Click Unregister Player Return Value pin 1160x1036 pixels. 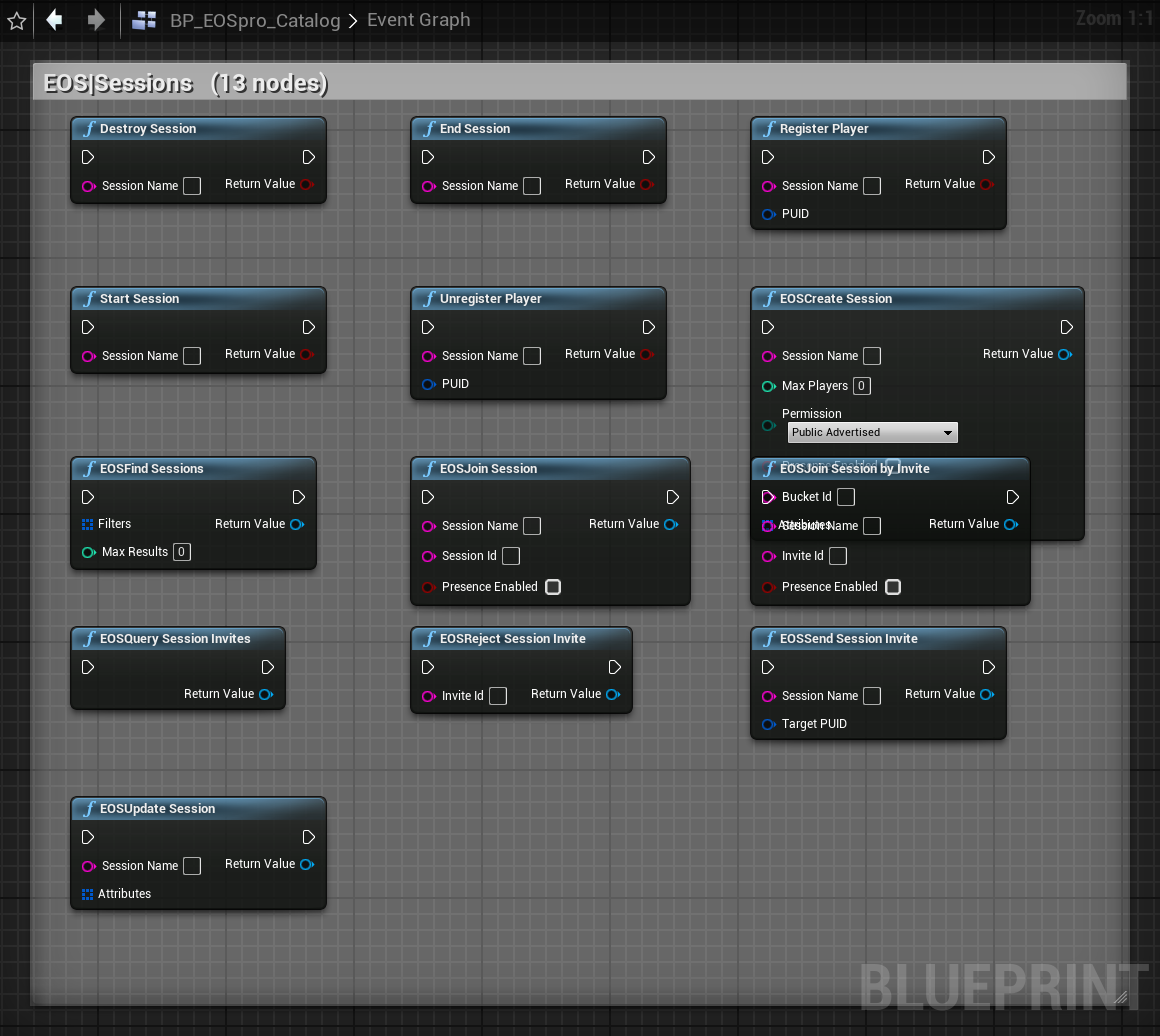click(647, 354)
